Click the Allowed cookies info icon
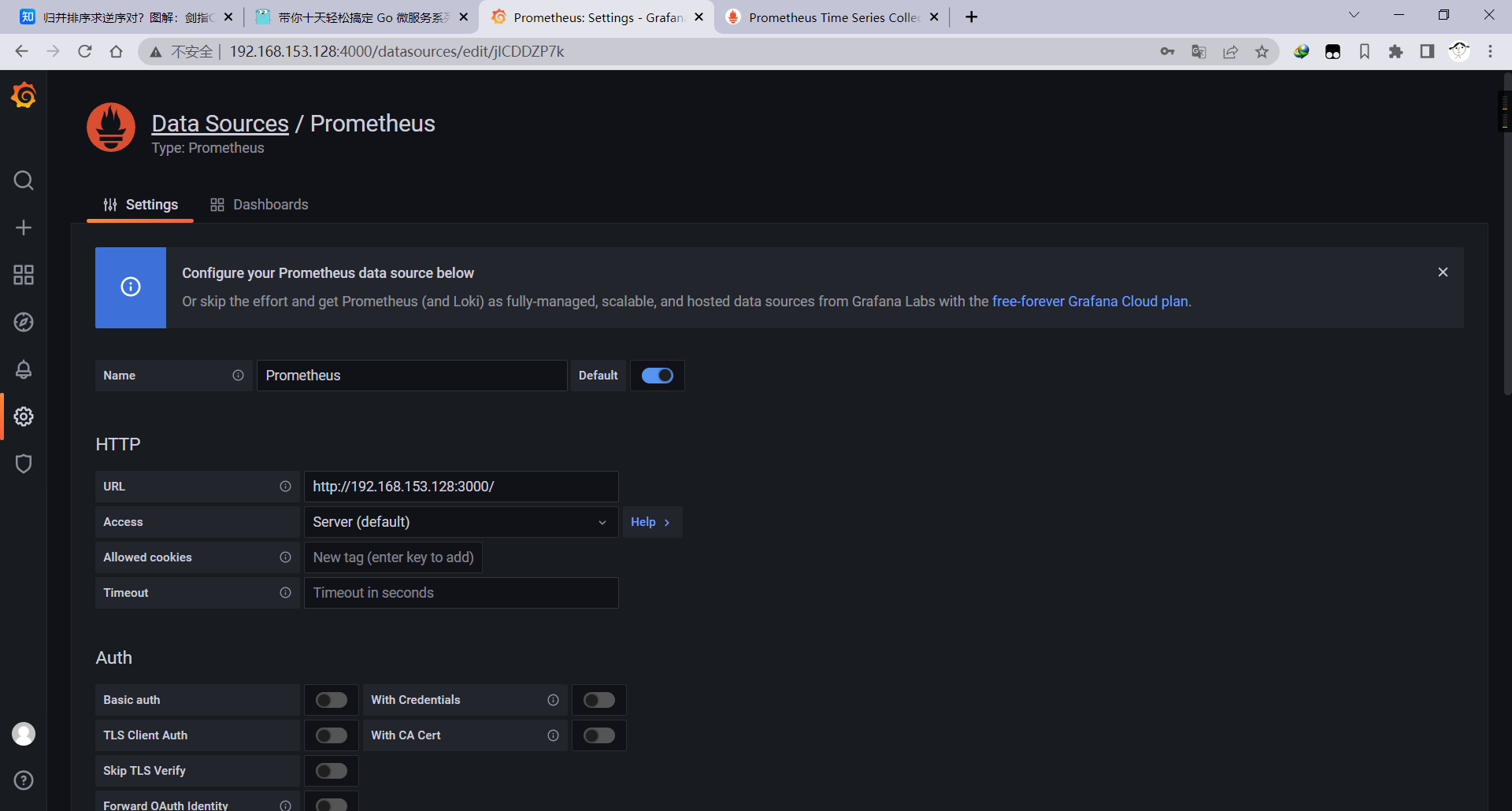The width and height of the screenshot is (1512, 811). pyautogui.click(x=285, y=557)
